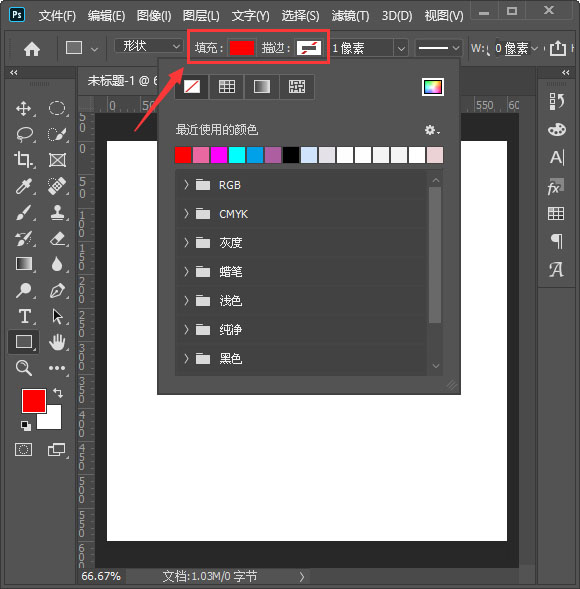580x589 pixels.
Task: Select the Eraser tool
Action: (57, 239)
